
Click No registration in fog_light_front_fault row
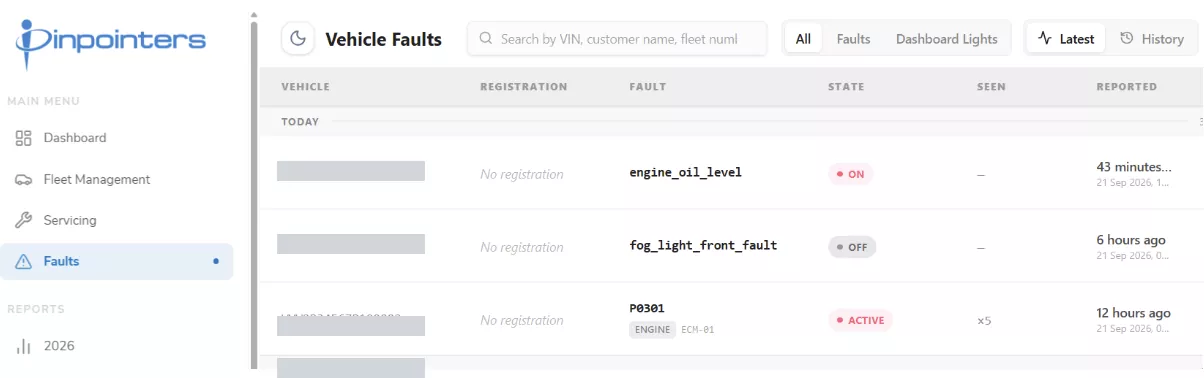coord(522,247)
